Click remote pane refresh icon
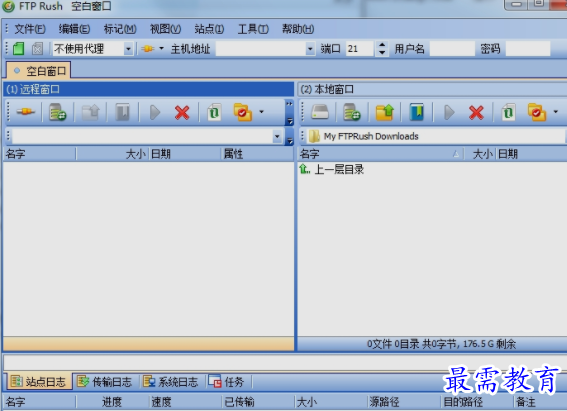The width and height of the screenshot is (567, 411). [x=214, y=112]
